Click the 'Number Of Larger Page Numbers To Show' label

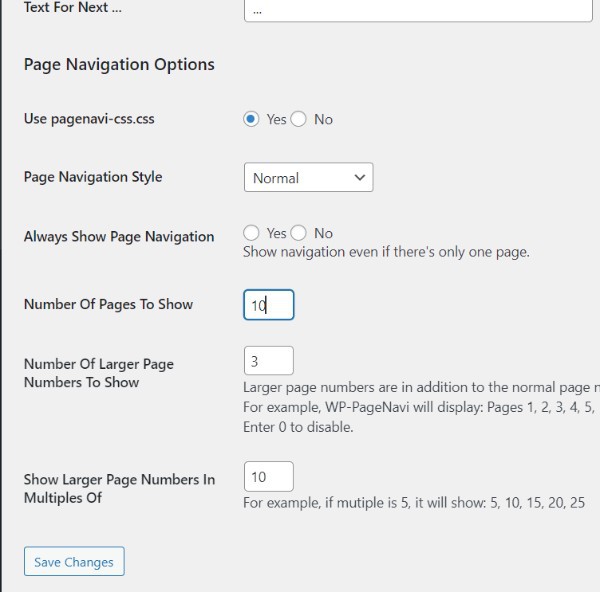(99, 373)
